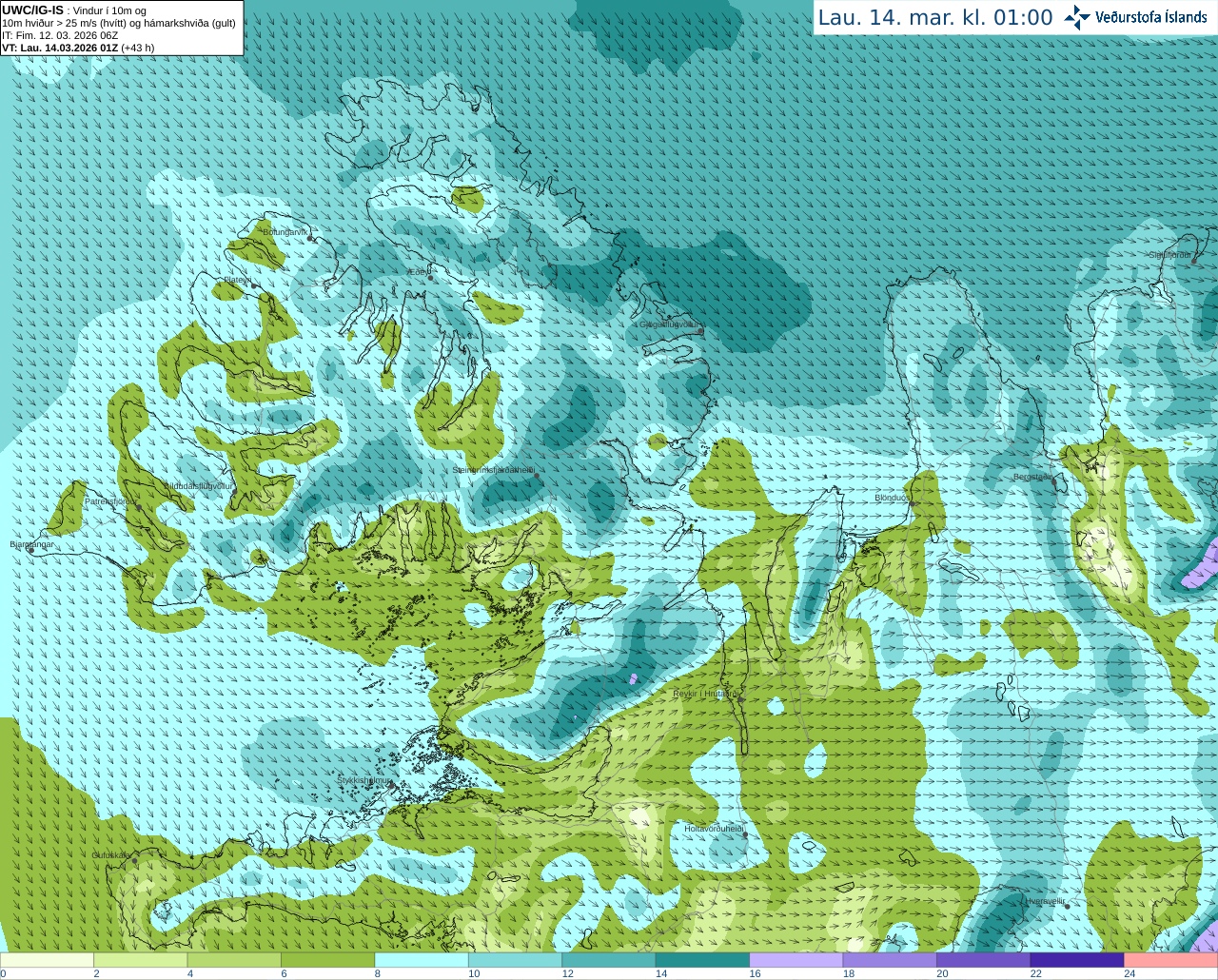Click the 16–18 m/s lavender legend swatch

[x=796, y=960]
